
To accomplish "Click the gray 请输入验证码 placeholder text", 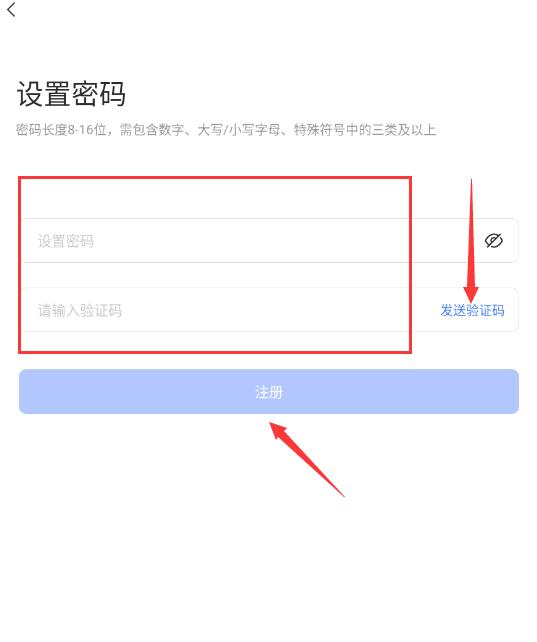I will click(x=80, y=310).
